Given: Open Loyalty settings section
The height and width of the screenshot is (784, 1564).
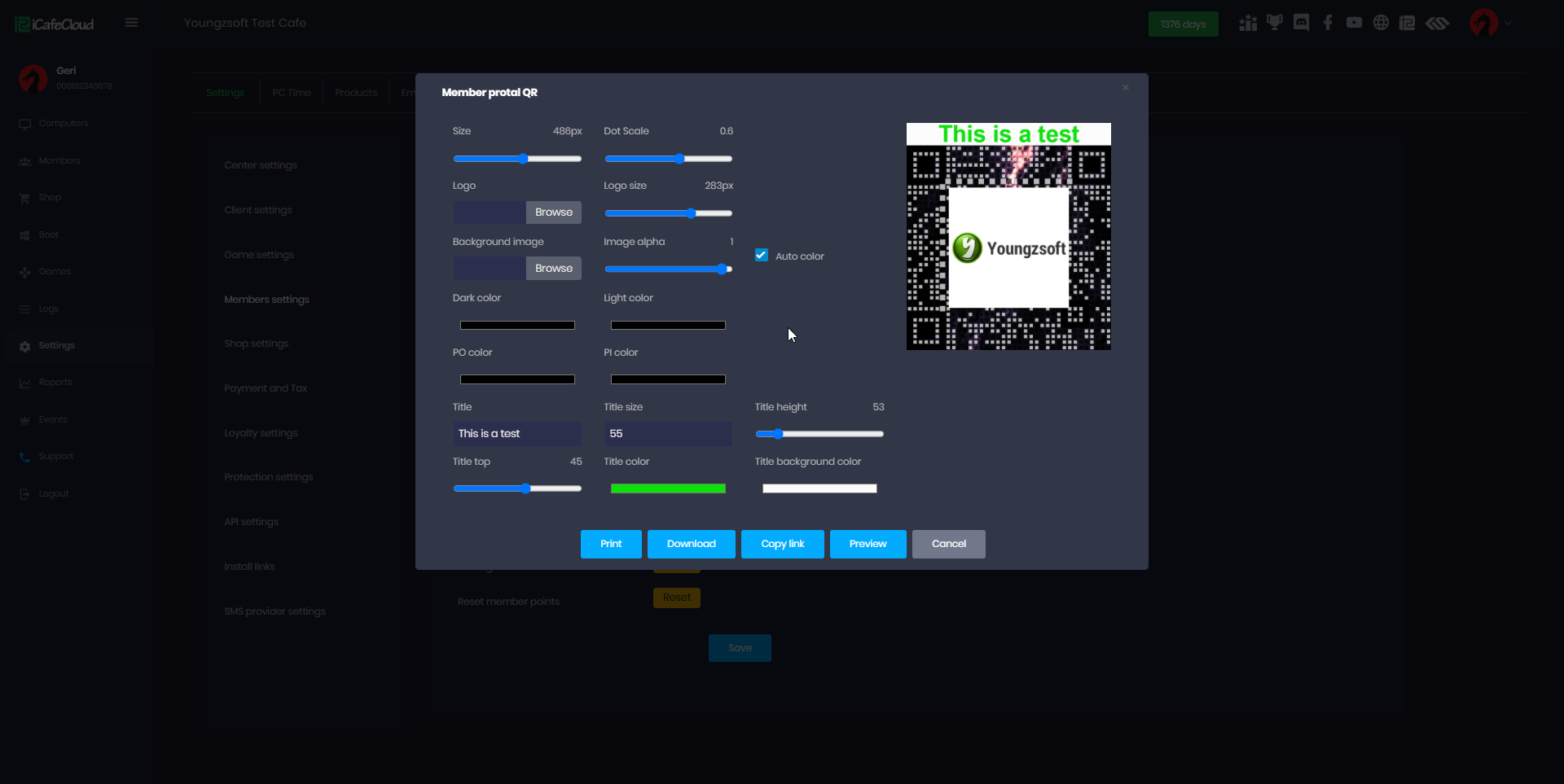Looking at the screenshot, I should [261, 433].
